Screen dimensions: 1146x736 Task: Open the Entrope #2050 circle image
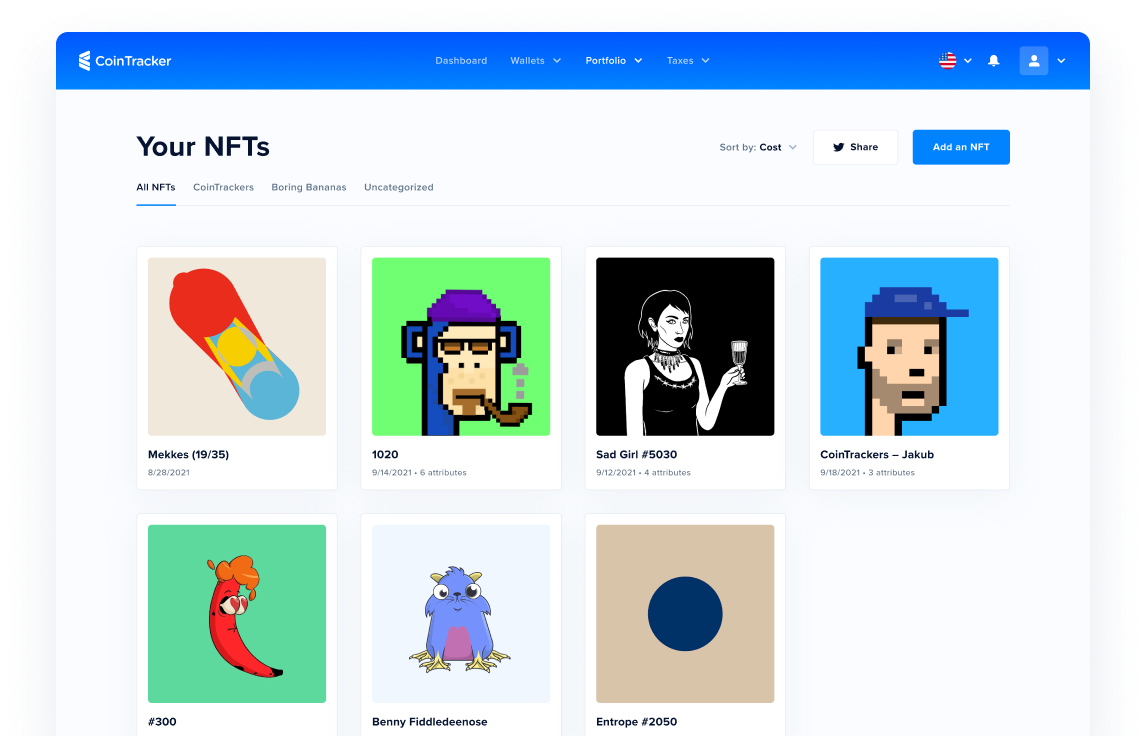(x=685, y=614)
